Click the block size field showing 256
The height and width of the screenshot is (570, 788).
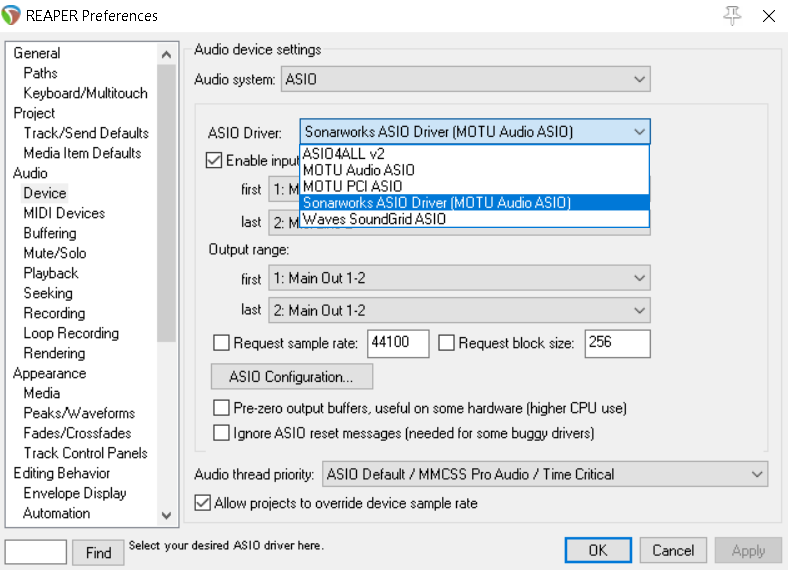[x=617, y=343]
